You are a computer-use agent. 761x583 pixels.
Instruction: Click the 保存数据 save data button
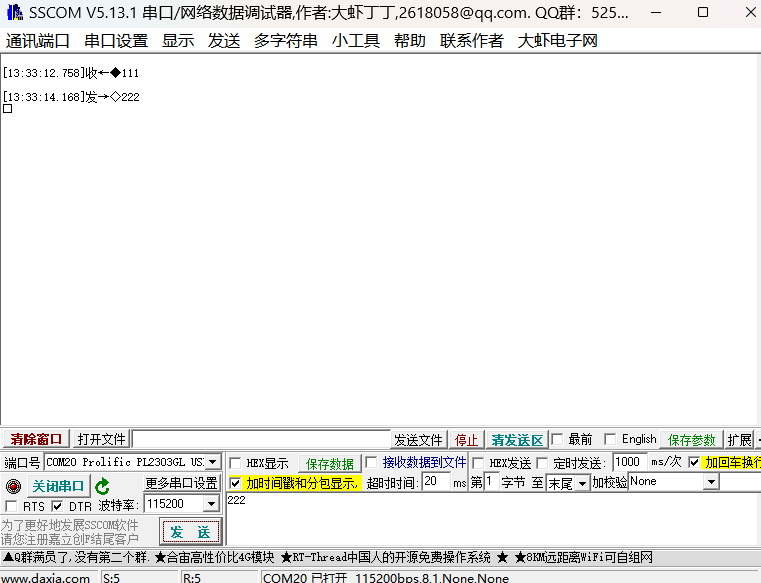point(330,464)
